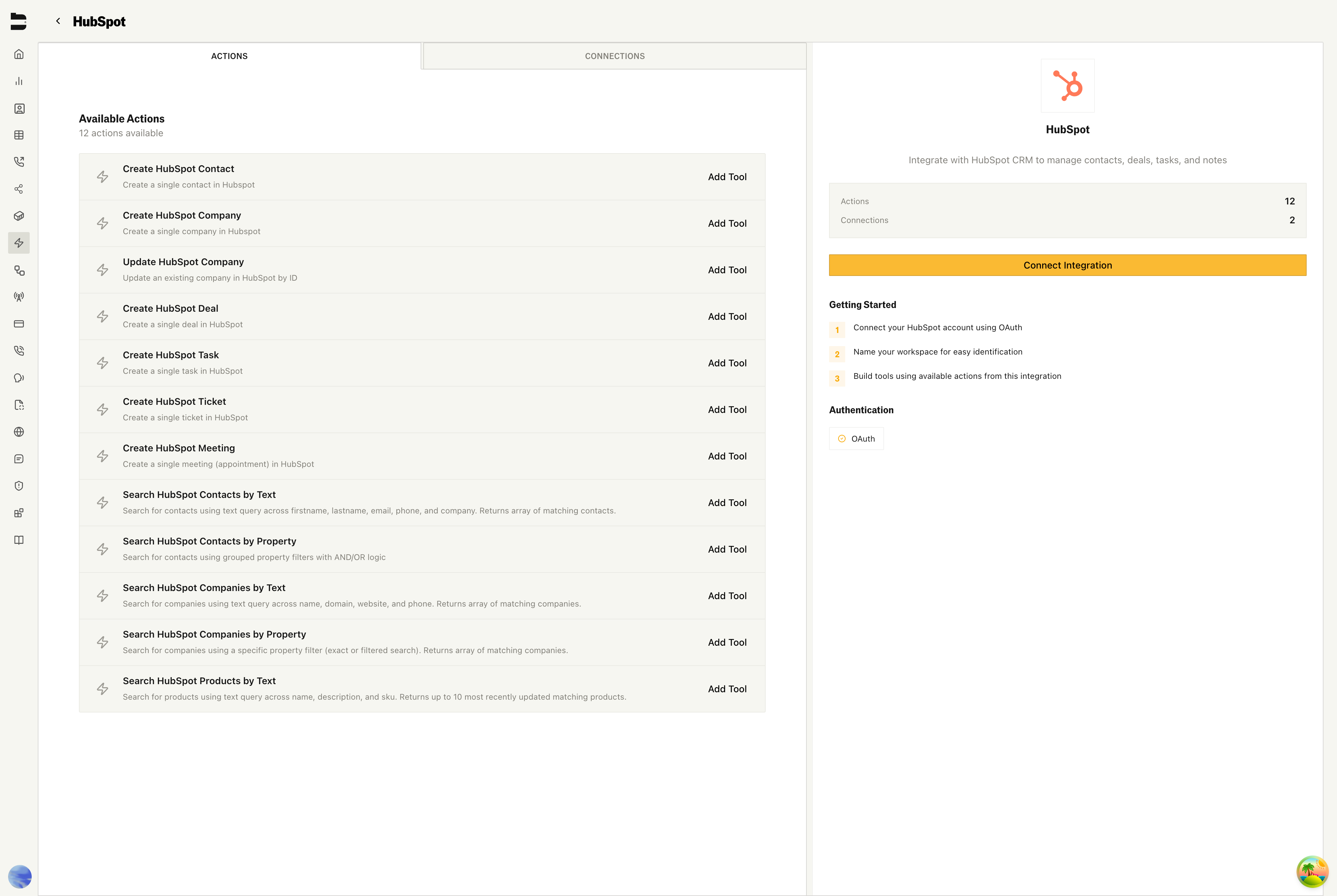Viewport: 1337px width, 896px height.
Task: Select the Actions tab
Action: coord(229,56)
